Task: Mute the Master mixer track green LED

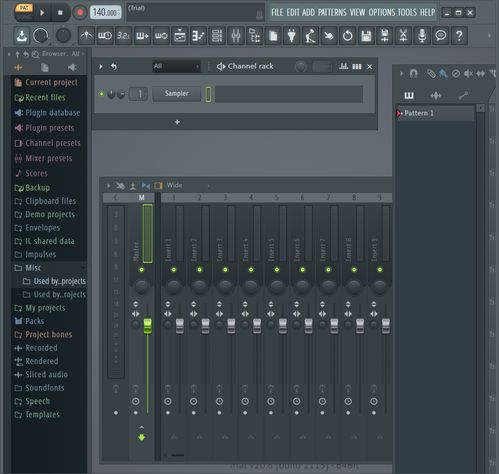Action: [142, 269]
